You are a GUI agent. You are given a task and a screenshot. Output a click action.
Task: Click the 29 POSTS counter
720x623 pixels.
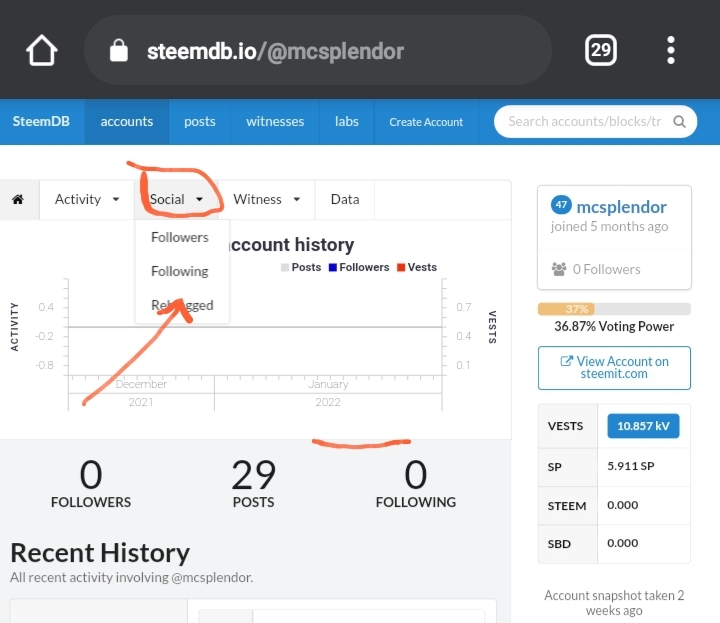click(253, 484)
